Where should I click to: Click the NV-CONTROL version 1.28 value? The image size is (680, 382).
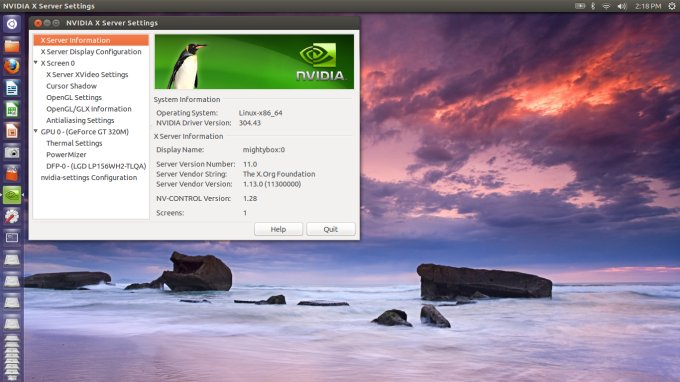(250, 199)
